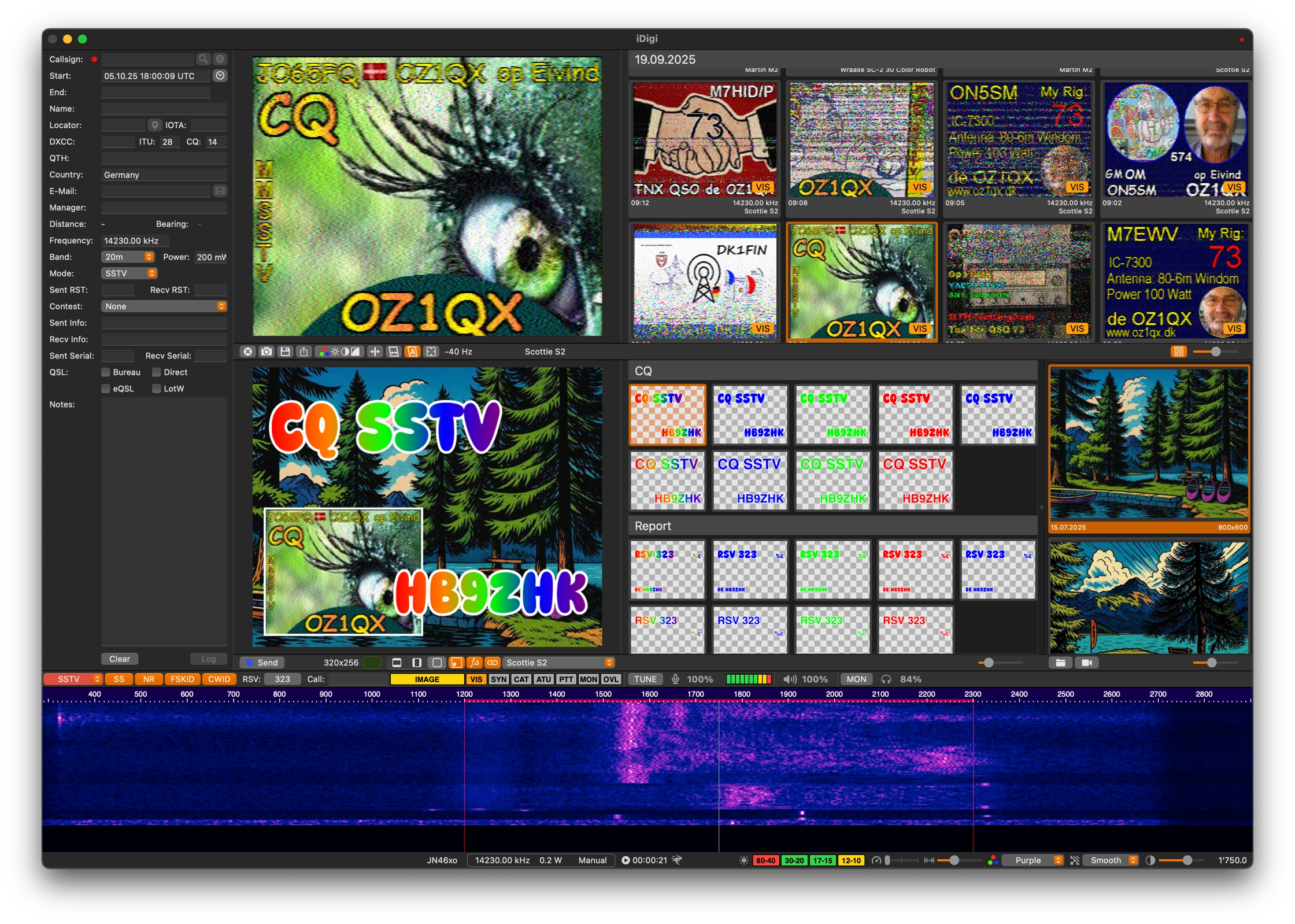This screenshot has height=924, width=1295.
Task: Share the received image
Action: [304, 352]
